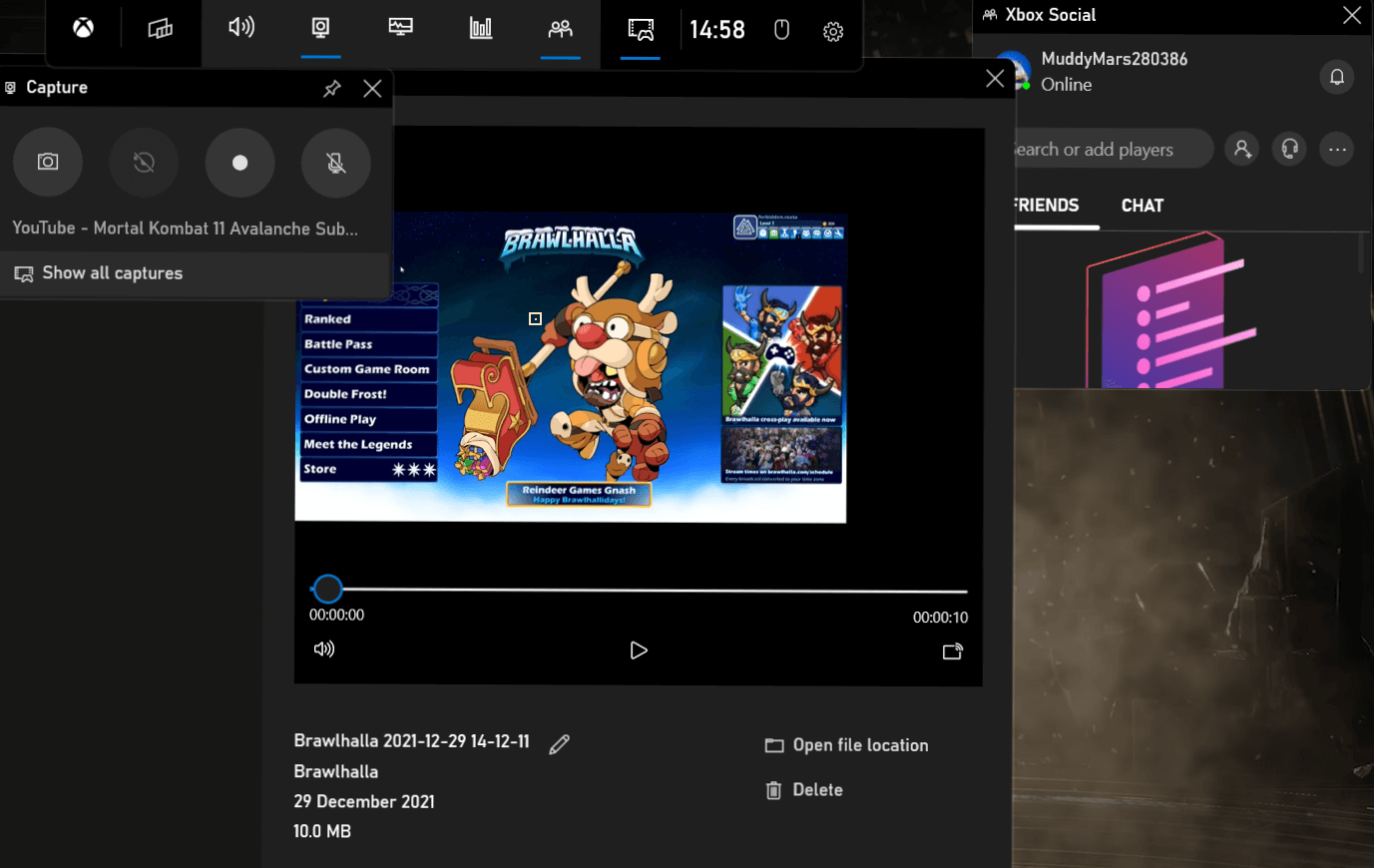Click the Xbox home button

(83, 28)
